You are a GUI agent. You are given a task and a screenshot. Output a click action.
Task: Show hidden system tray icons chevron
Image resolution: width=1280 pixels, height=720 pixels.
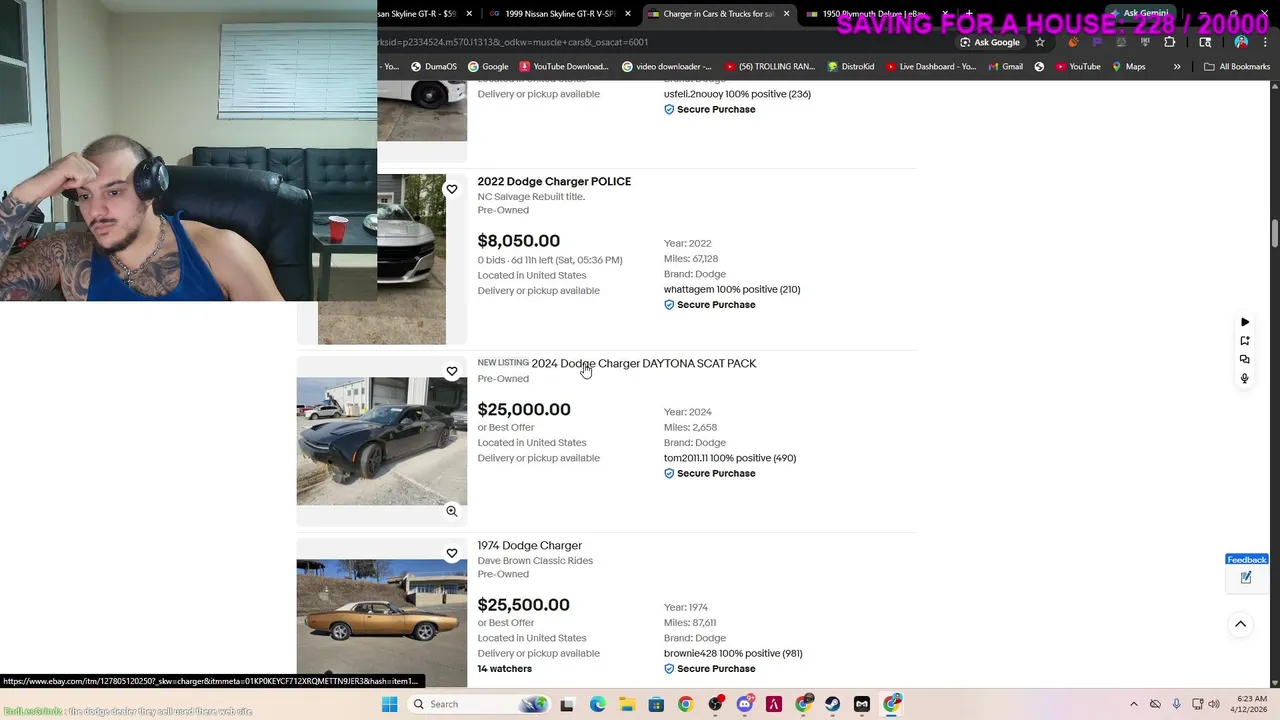[1133, 704]
